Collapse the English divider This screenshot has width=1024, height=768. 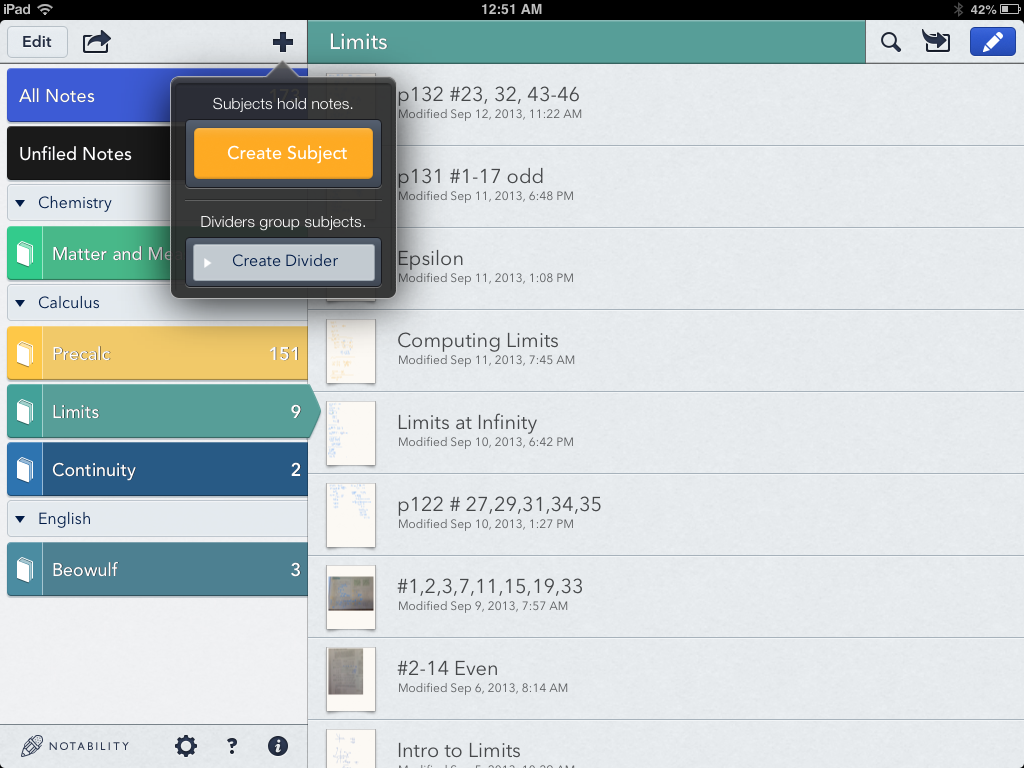point(20,519)
